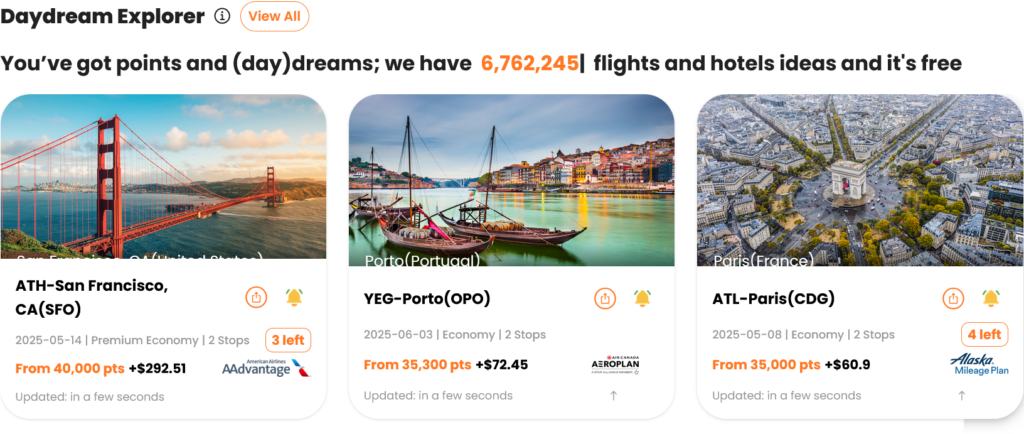This screenshot has width=1024, height=434.
Task: Expand ATL-Paris card using the up arrow
Action: point(961,396)
